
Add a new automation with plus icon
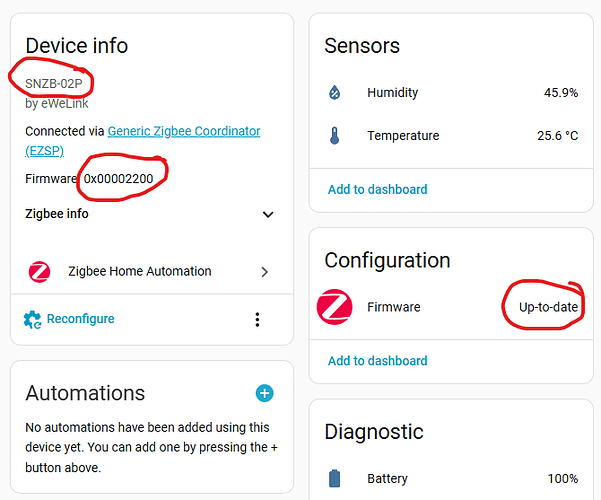[264, 393]
